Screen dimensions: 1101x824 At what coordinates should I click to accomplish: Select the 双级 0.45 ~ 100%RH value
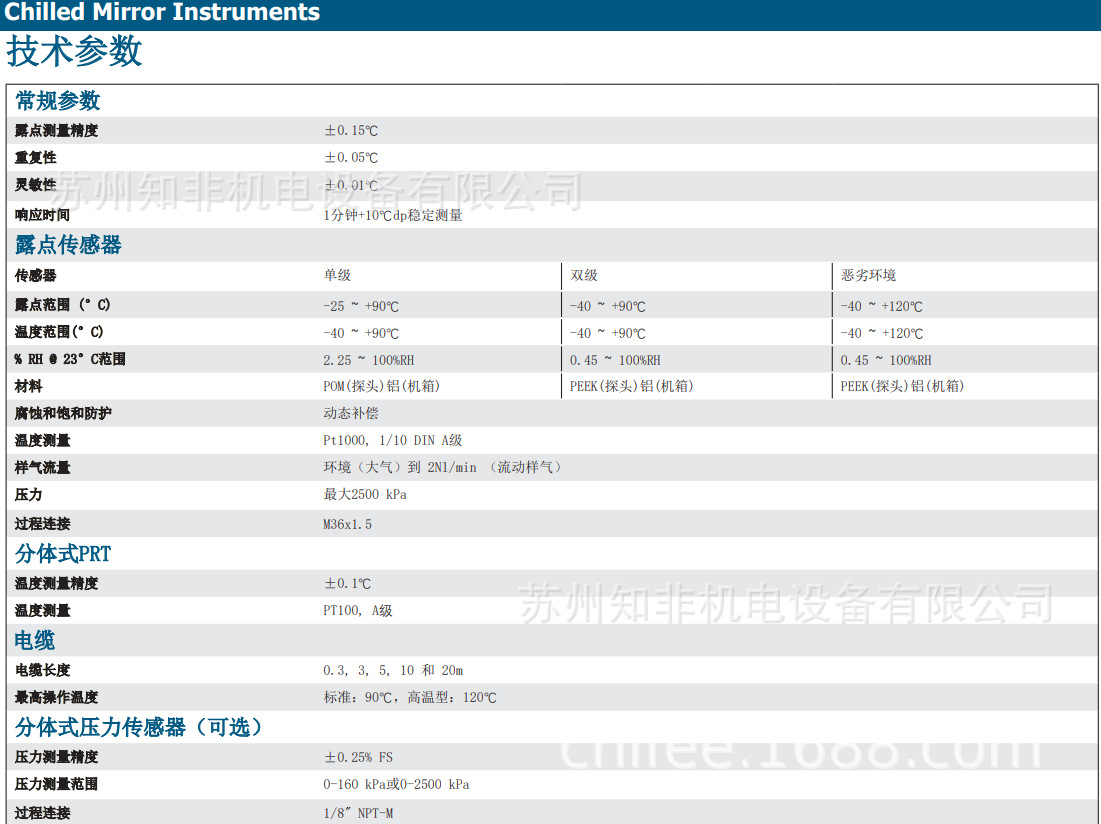(x=615, y=360)
